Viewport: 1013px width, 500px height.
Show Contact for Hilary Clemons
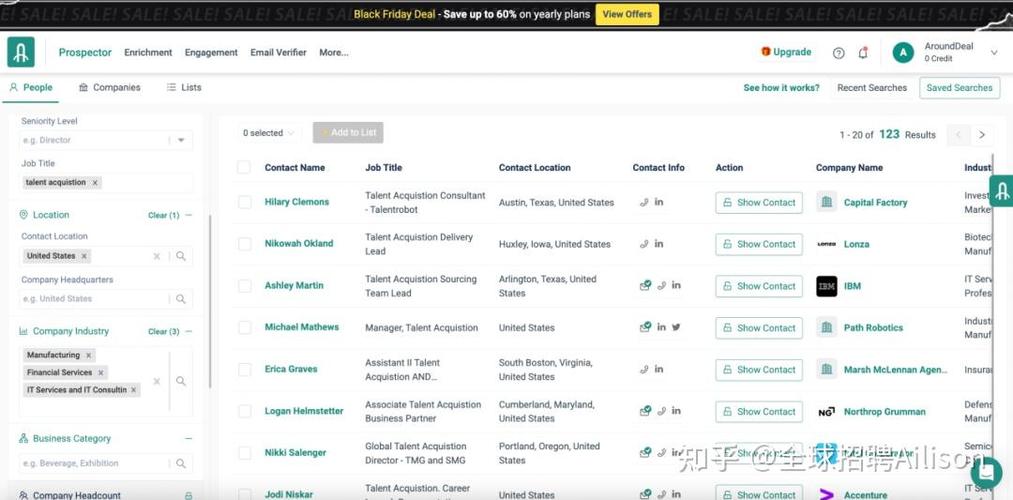(x=759, y=202)
